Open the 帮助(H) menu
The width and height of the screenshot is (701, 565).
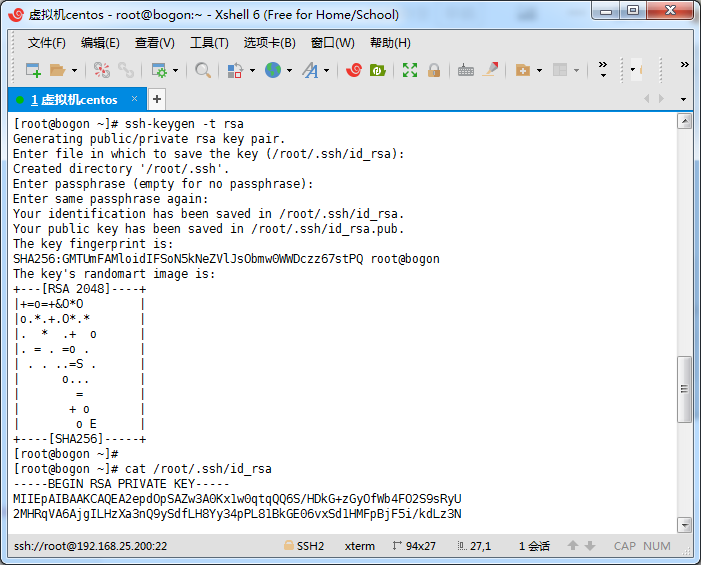tap(390, 43)
